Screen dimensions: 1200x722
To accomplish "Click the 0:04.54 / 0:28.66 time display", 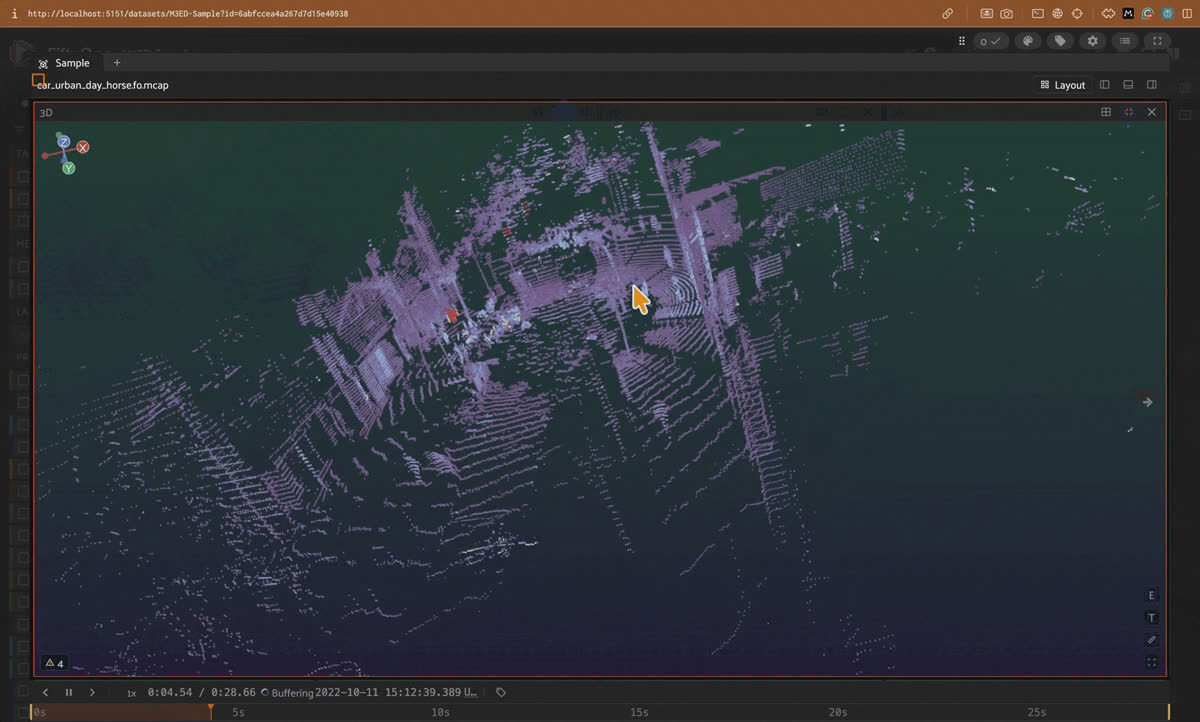I will pos(201,692).
